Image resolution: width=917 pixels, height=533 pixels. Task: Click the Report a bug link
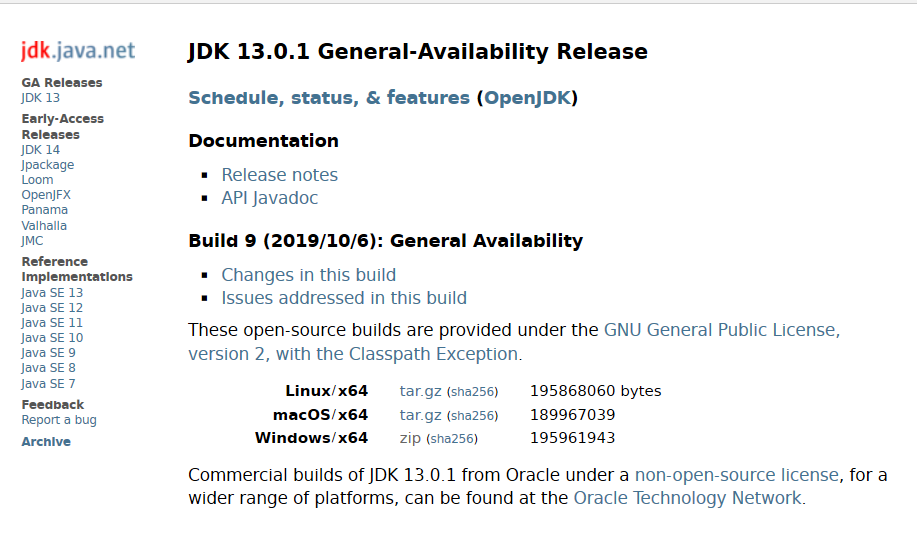pyautogui.click(x=59, y=420)
